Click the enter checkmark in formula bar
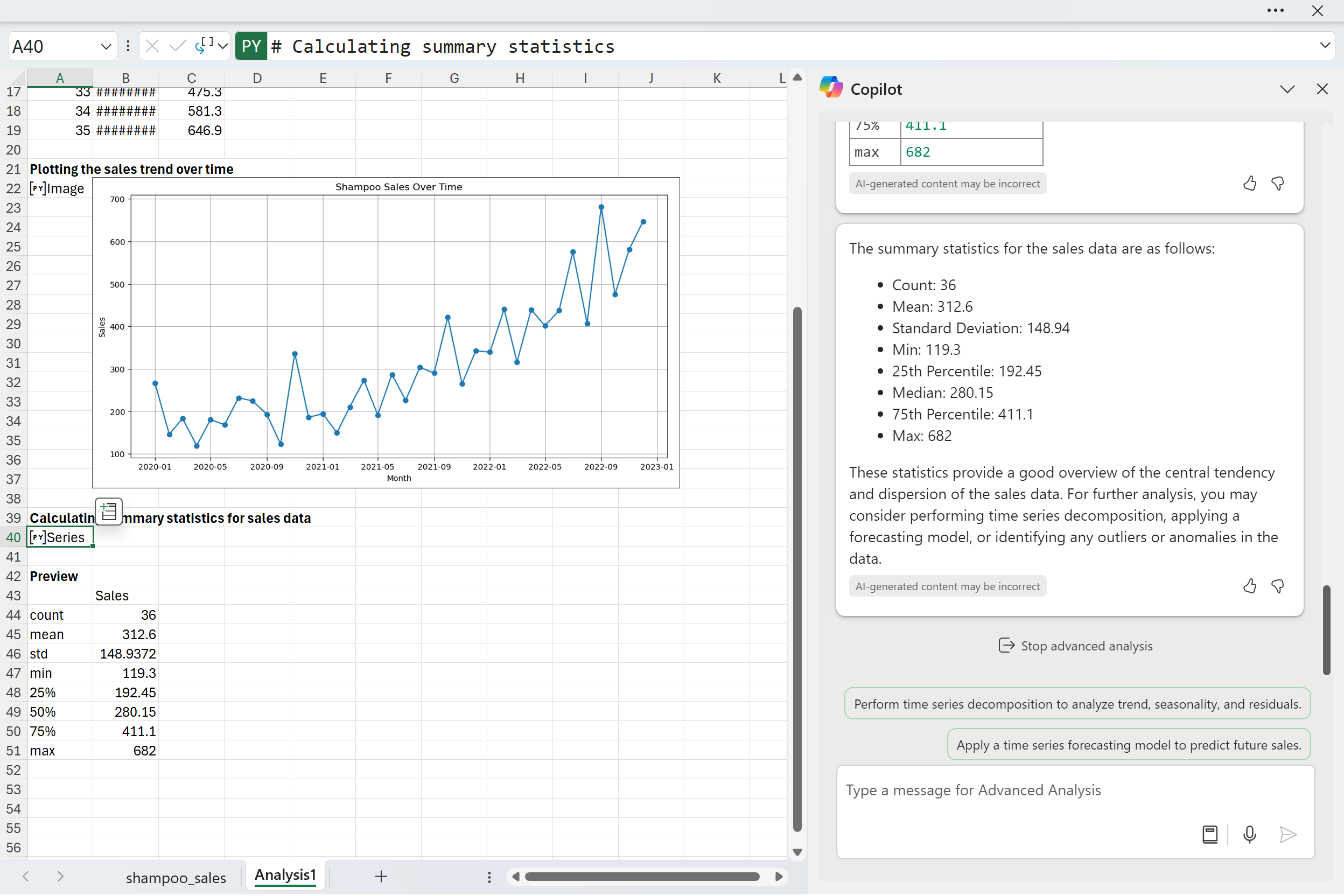 178,46
